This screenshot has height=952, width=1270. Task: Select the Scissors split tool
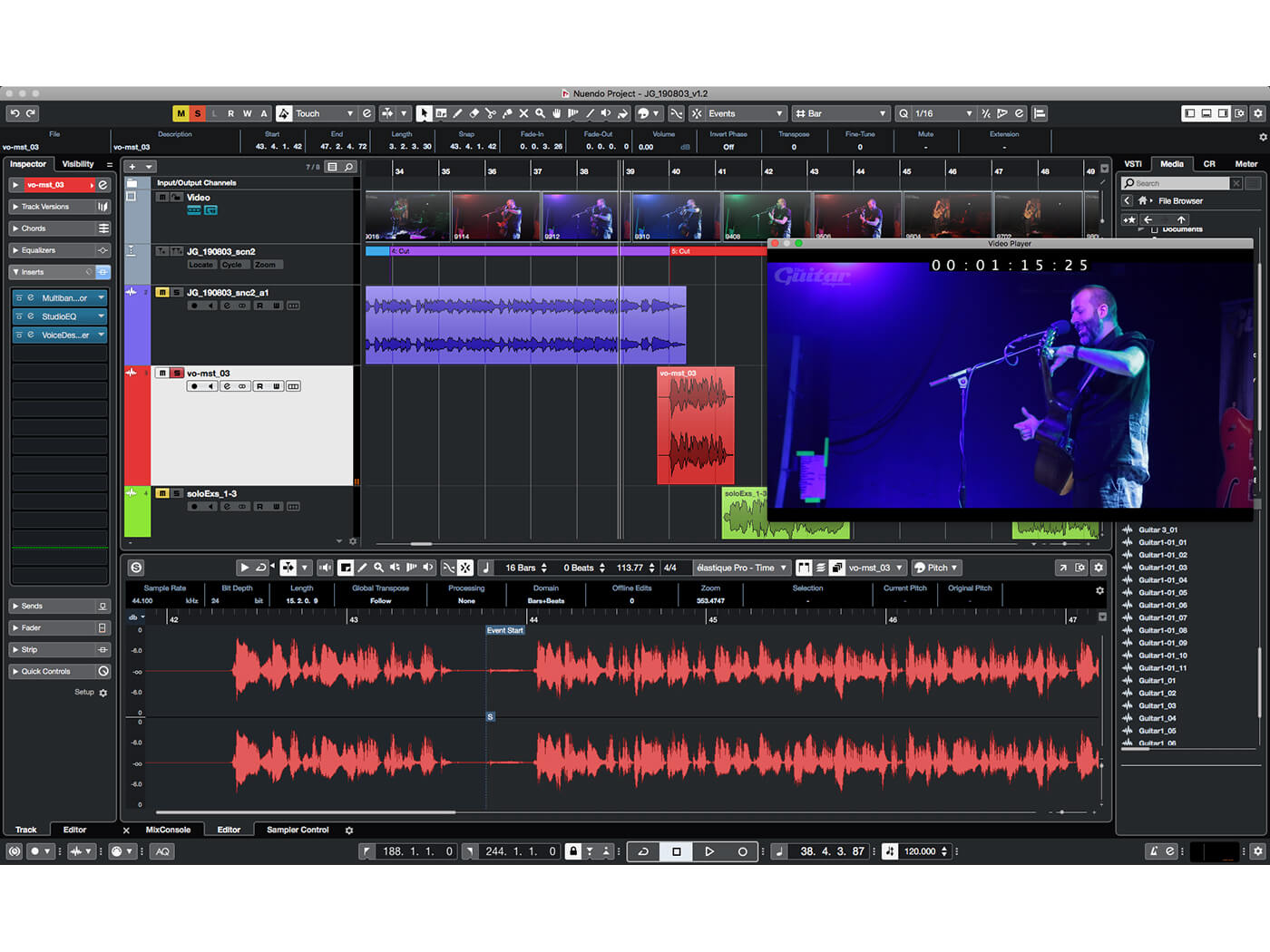click(x=491, y=113)
